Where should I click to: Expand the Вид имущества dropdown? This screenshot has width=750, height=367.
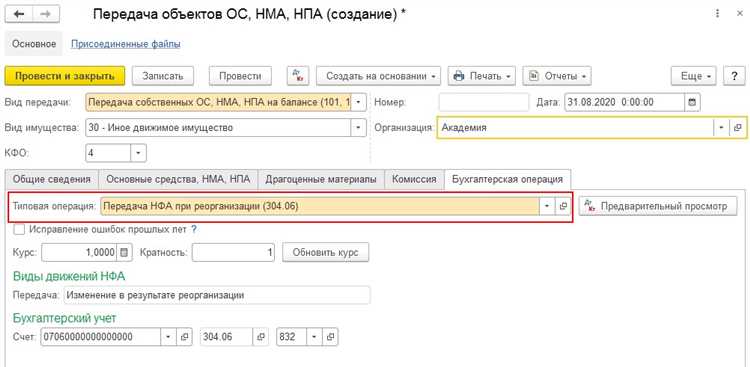pos(359,128)
